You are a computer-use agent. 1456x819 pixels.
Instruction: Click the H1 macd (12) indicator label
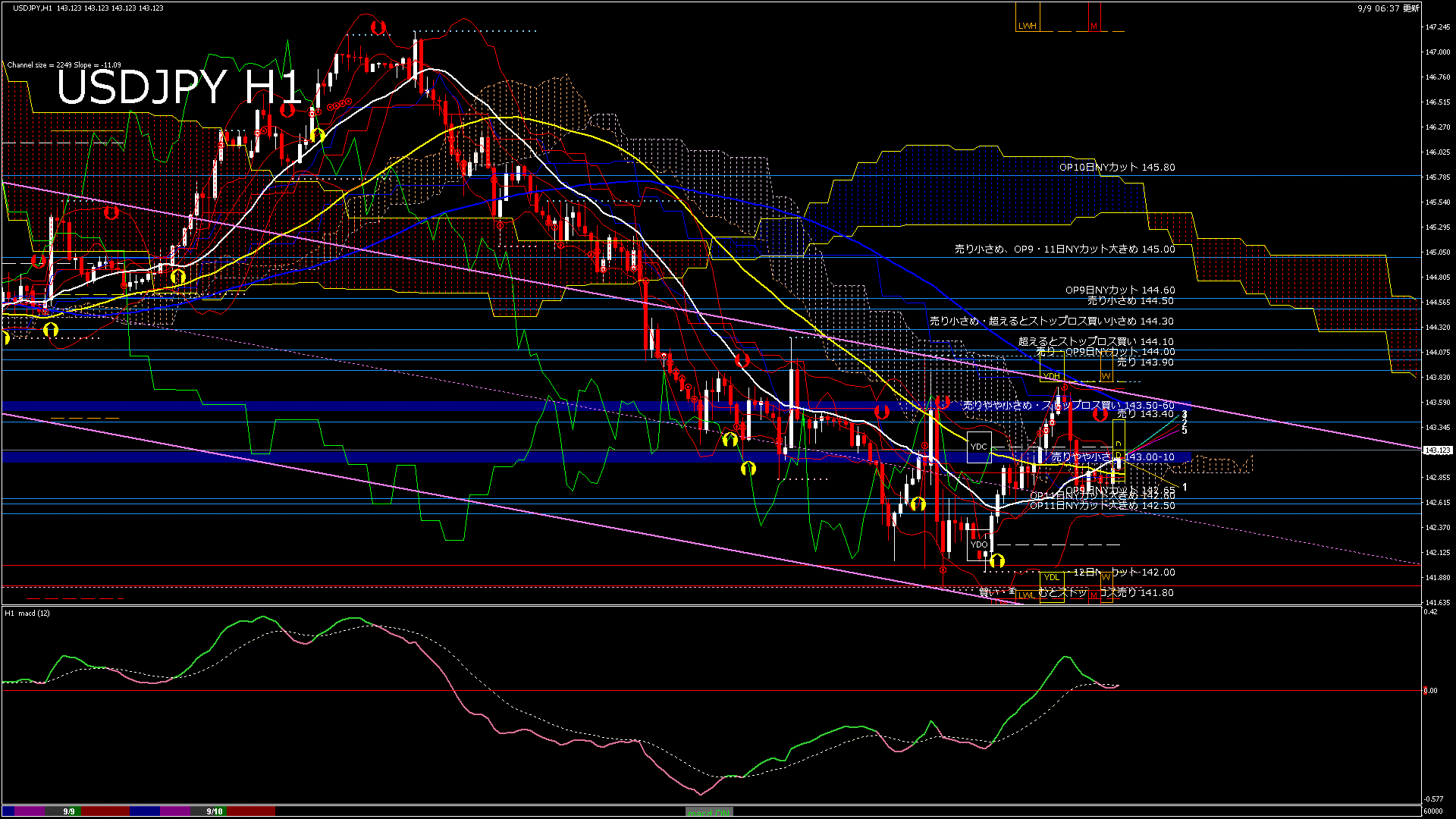point(27,613)
